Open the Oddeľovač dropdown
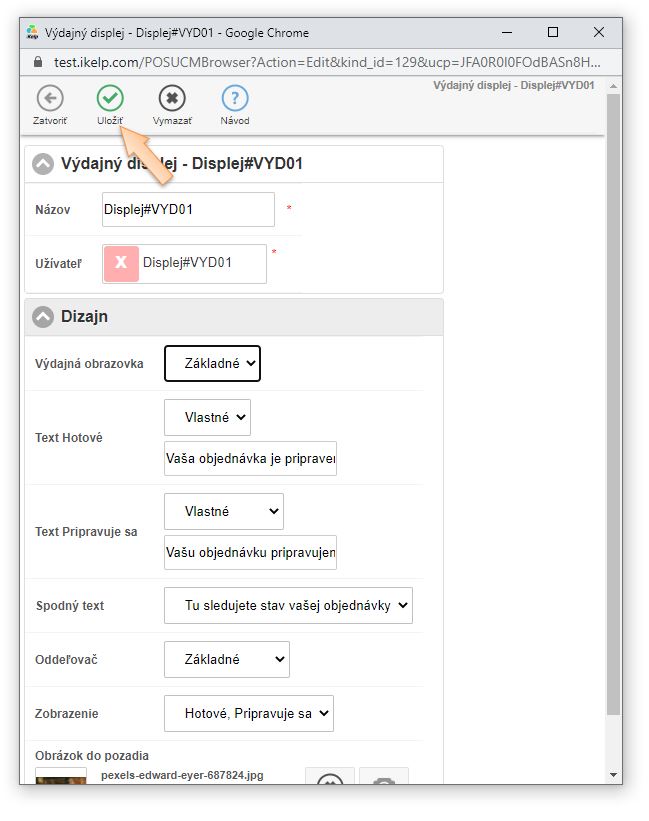 (x=226, y=659)
